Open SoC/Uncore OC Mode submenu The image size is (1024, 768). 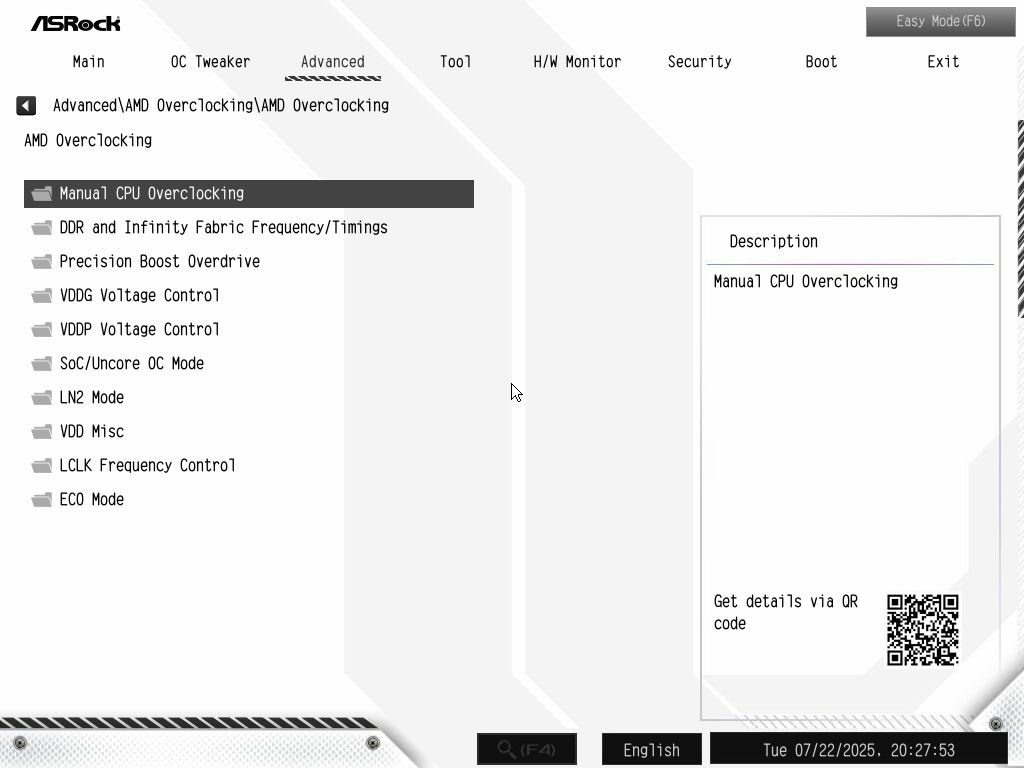[131, 363]
